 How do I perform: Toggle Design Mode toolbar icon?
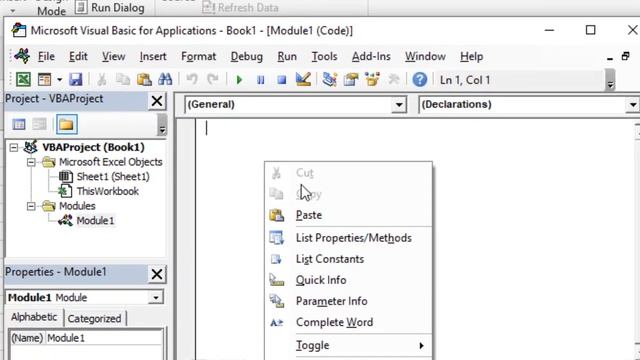tap(303, 79)
